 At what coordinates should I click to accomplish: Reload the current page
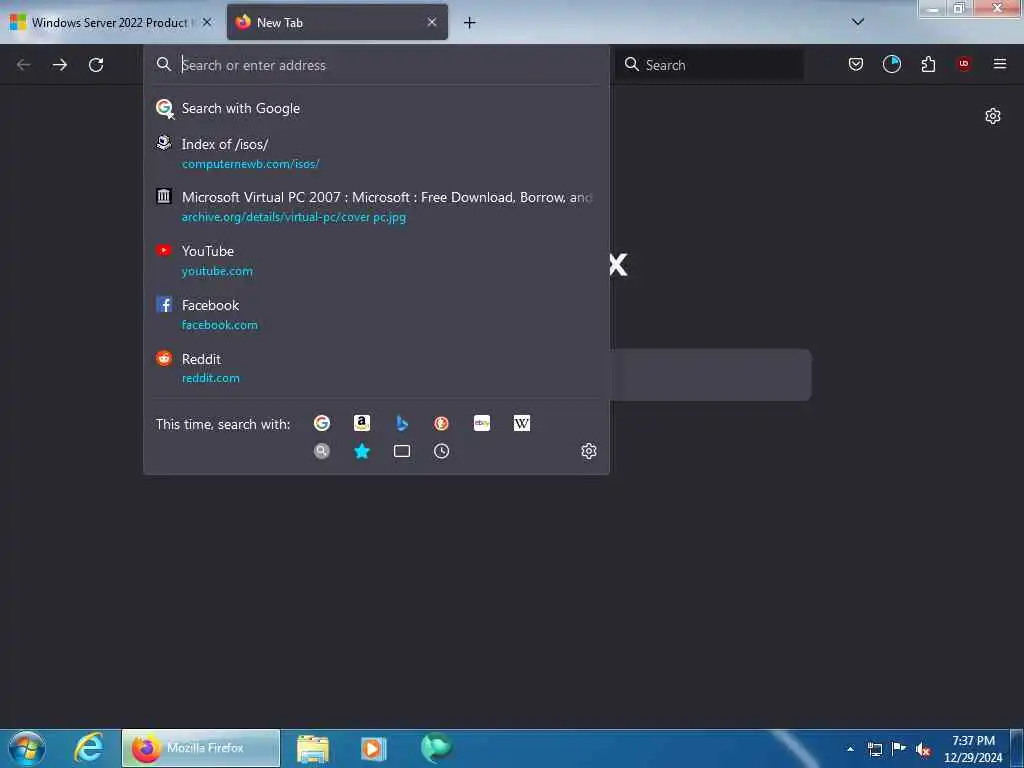96,65
